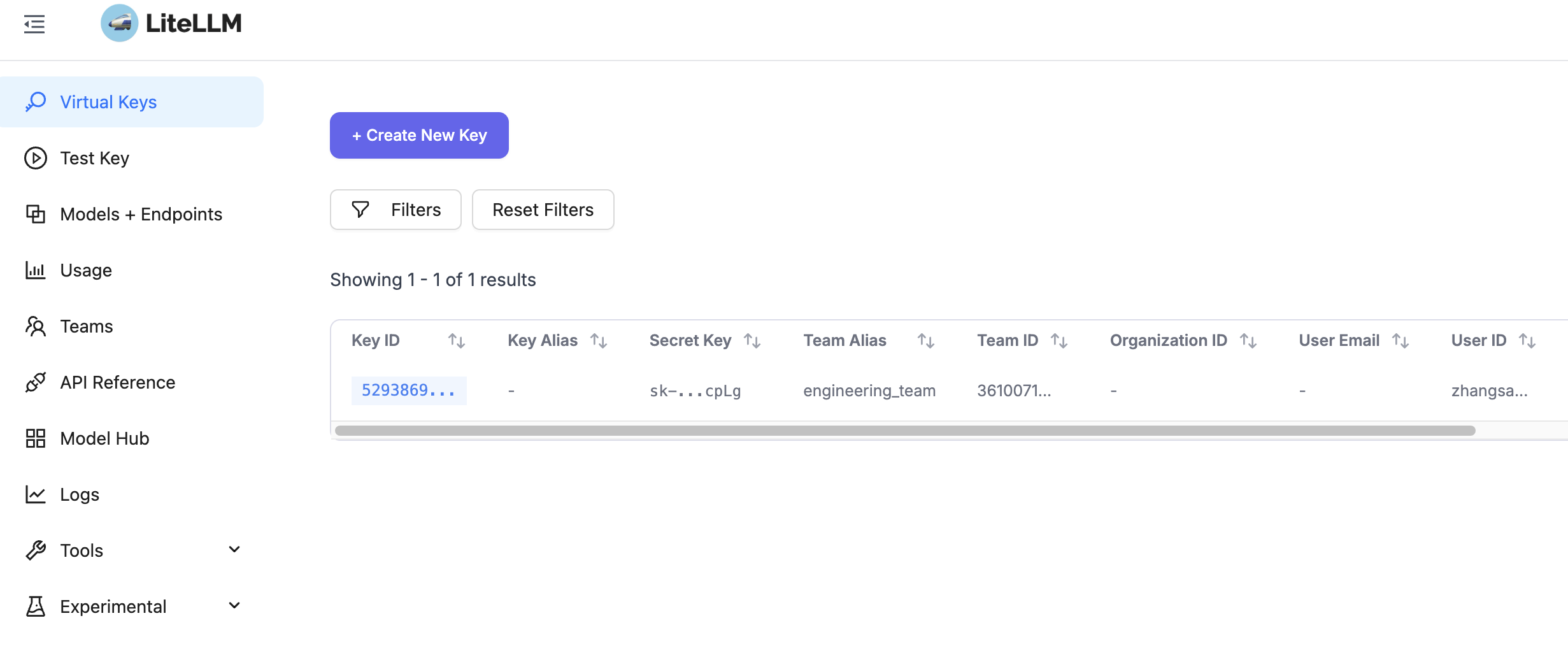Viewport: 1568px width, 660px height.
Task: Sort by Organization ID column arrows
Action: point(1248,341)
